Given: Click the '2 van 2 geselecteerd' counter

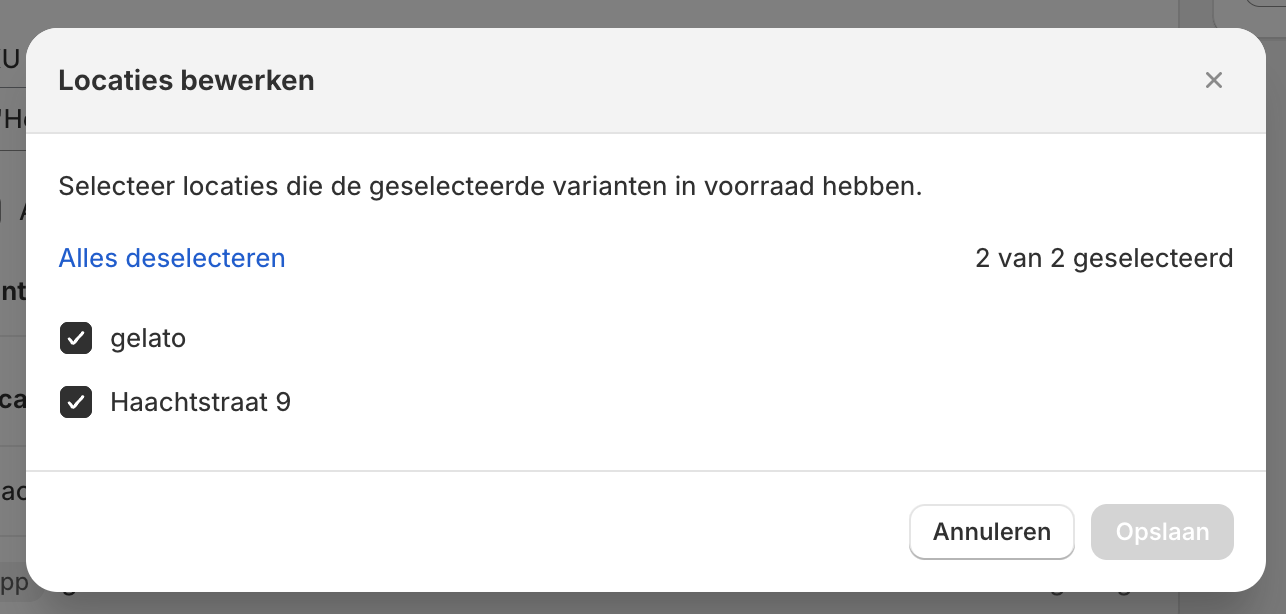Looking at the screenshot, I should (1104, 258).
